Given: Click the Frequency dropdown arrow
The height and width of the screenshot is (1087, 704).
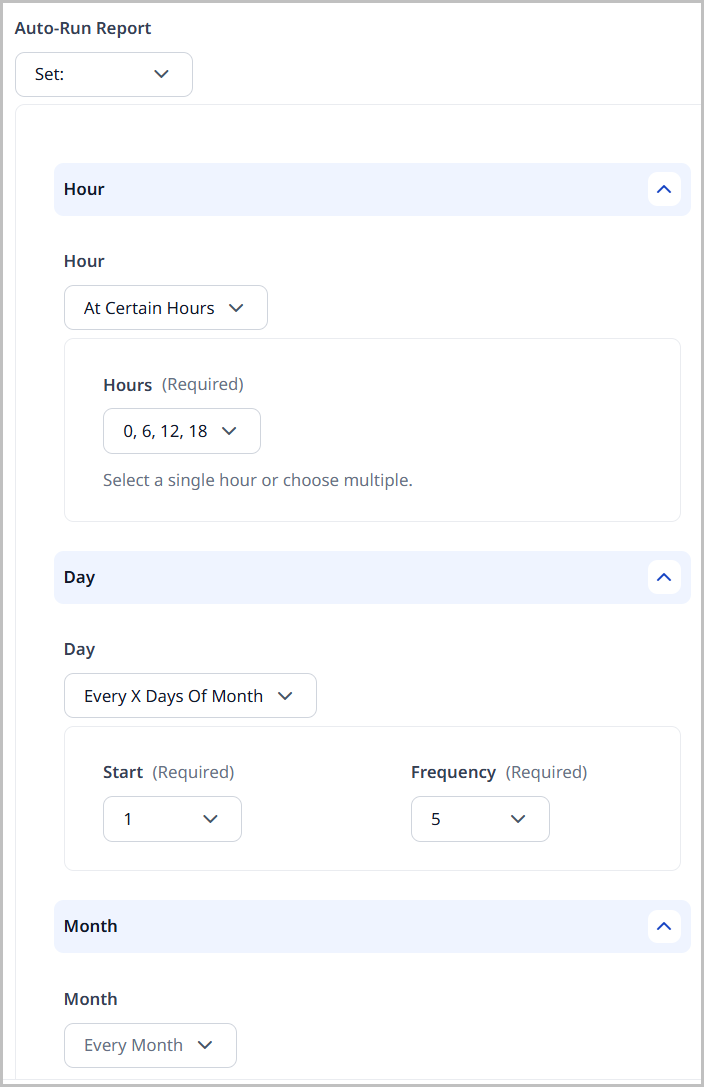Looking at the screenshot, I should [x=518, y=818].
